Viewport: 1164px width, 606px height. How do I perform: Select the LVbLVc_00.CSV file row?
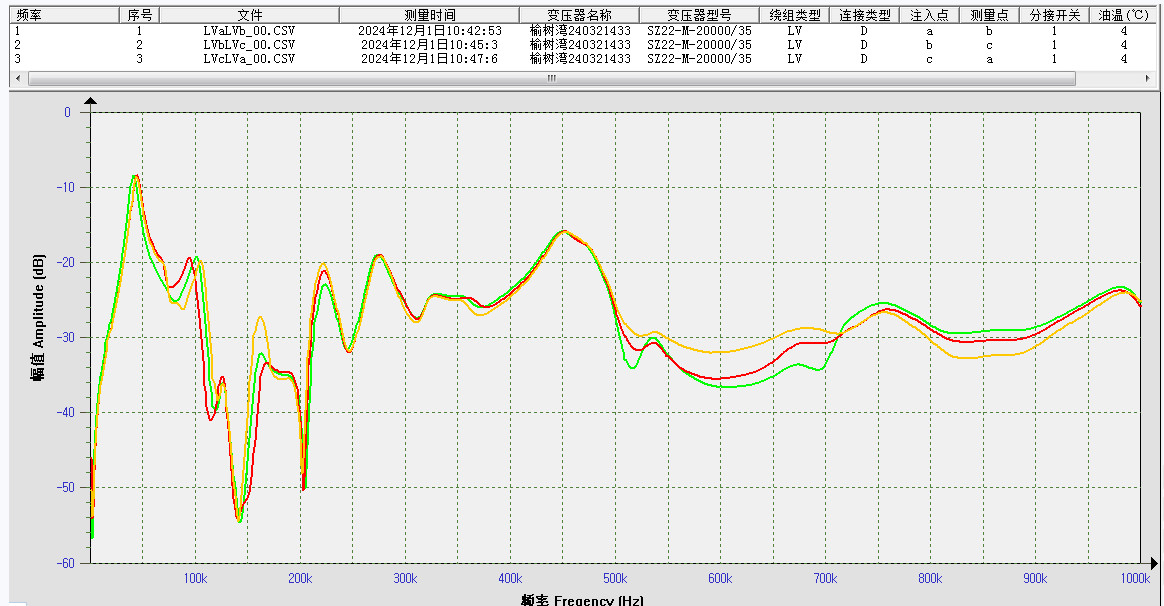pyautogui.click(x=248, y=45)
